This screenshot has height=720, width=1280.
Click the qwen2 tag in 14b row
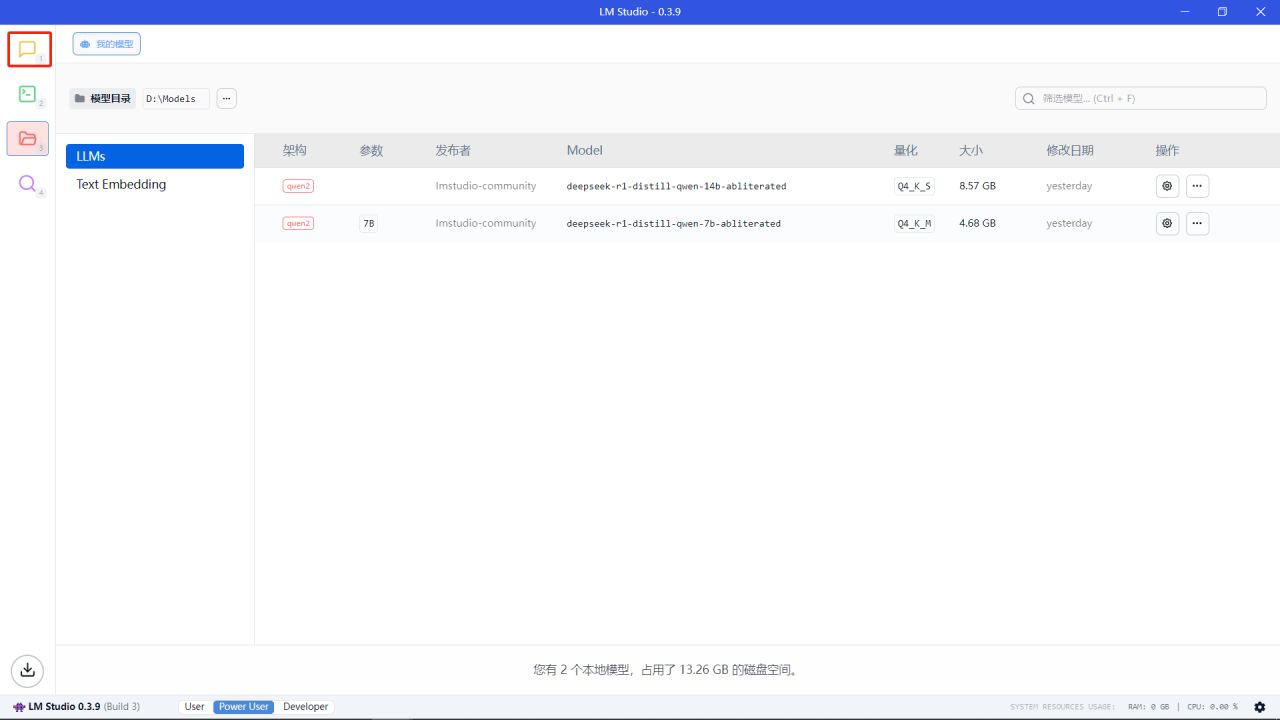tap(298, 186)
